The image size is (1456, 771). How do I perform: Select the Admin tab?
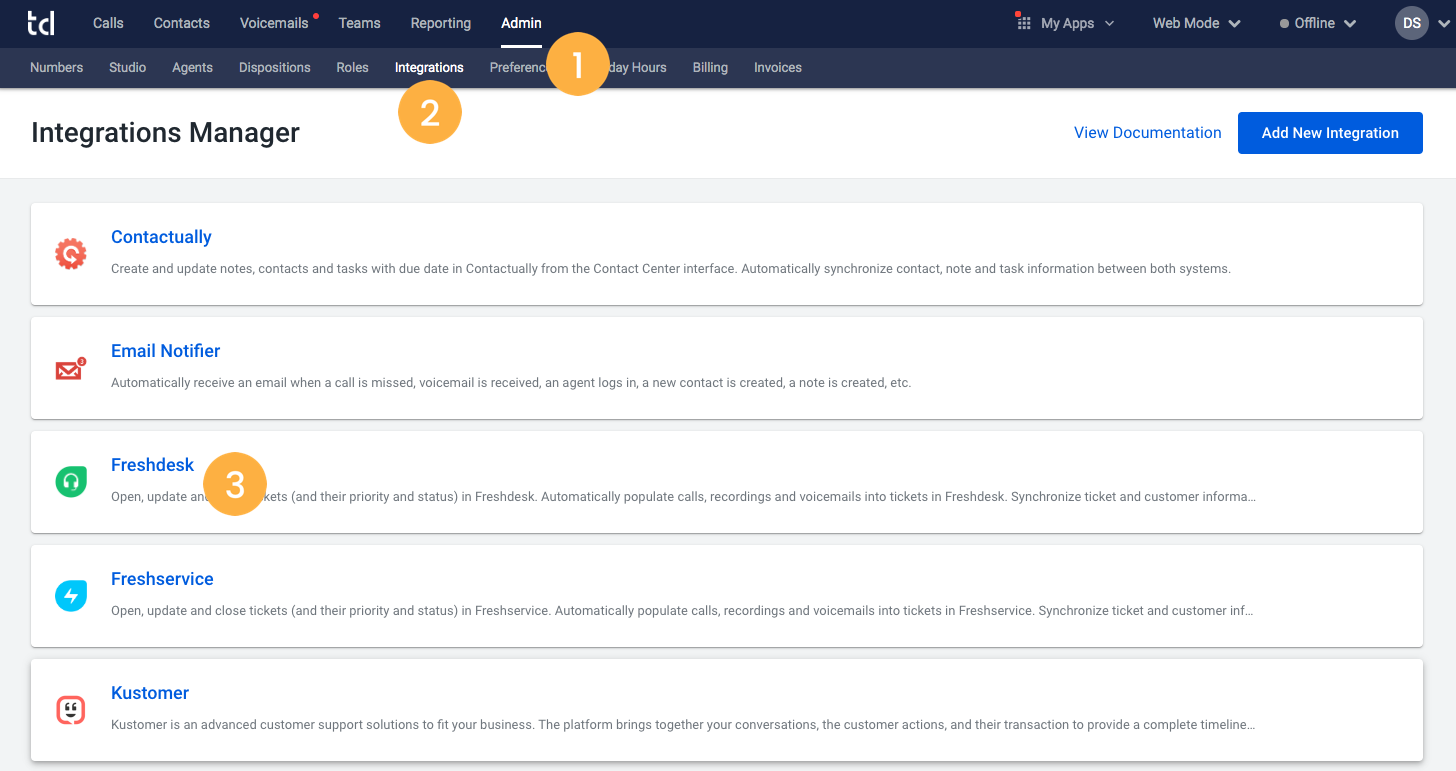(521, 23)
